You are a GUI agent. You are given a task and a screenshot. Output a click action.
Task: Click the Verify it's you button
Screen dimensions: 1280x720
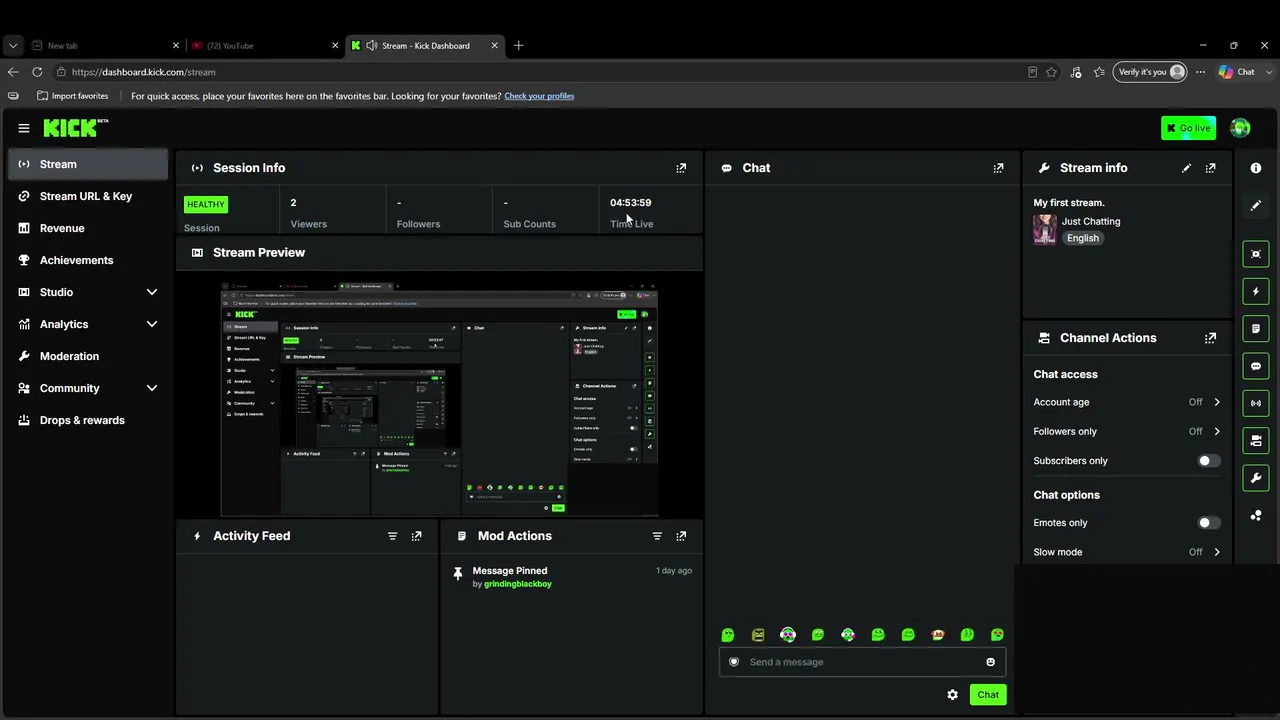(1150, 72)
